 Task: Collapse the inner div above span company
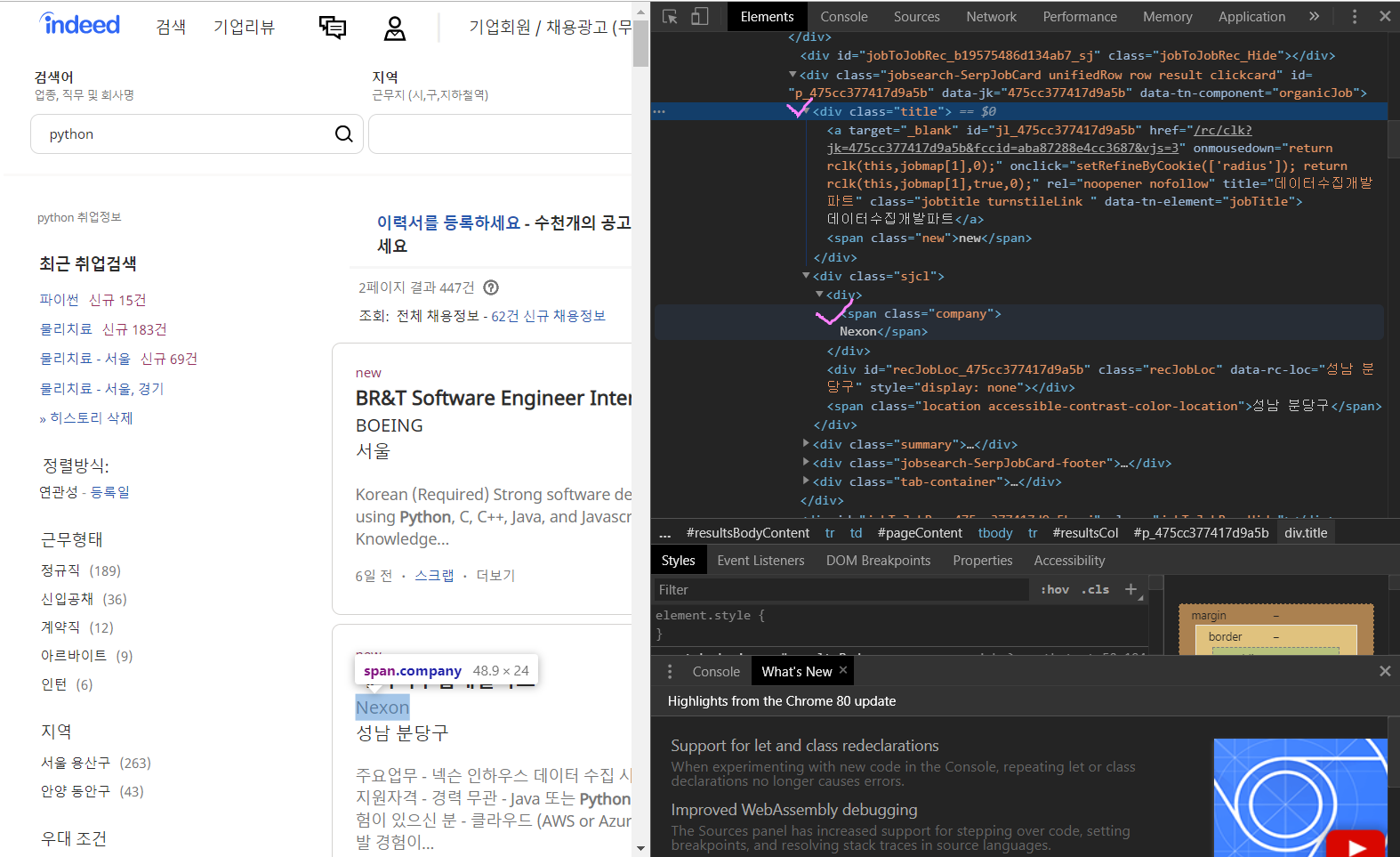819,295
